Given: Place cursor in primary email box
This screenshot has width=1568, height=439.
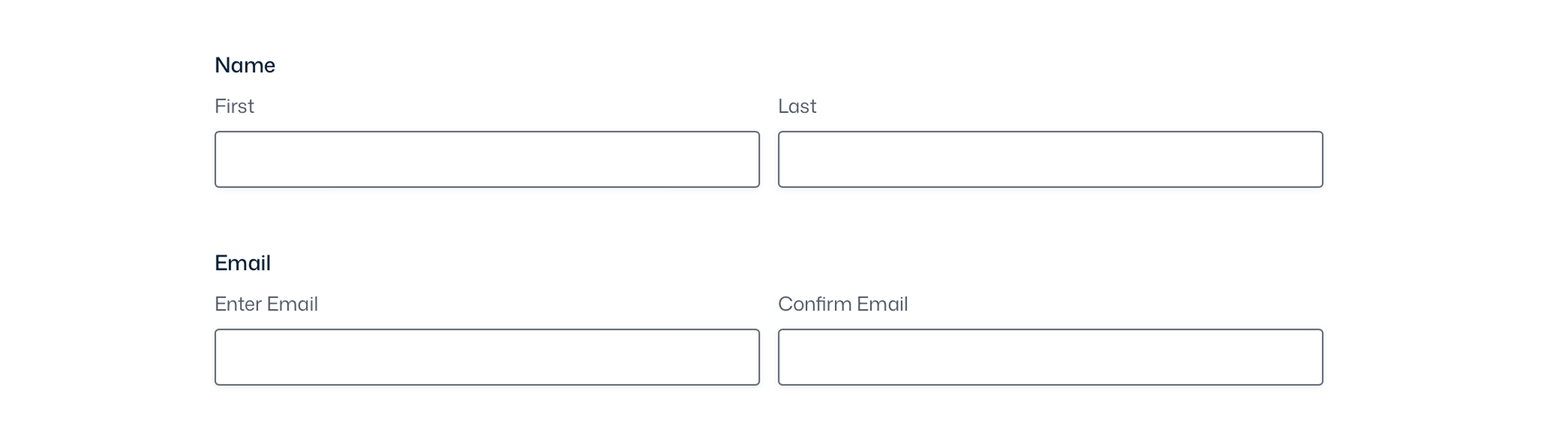Looking at the screenshot, I should pyautogui.click(x=487, y=357).
